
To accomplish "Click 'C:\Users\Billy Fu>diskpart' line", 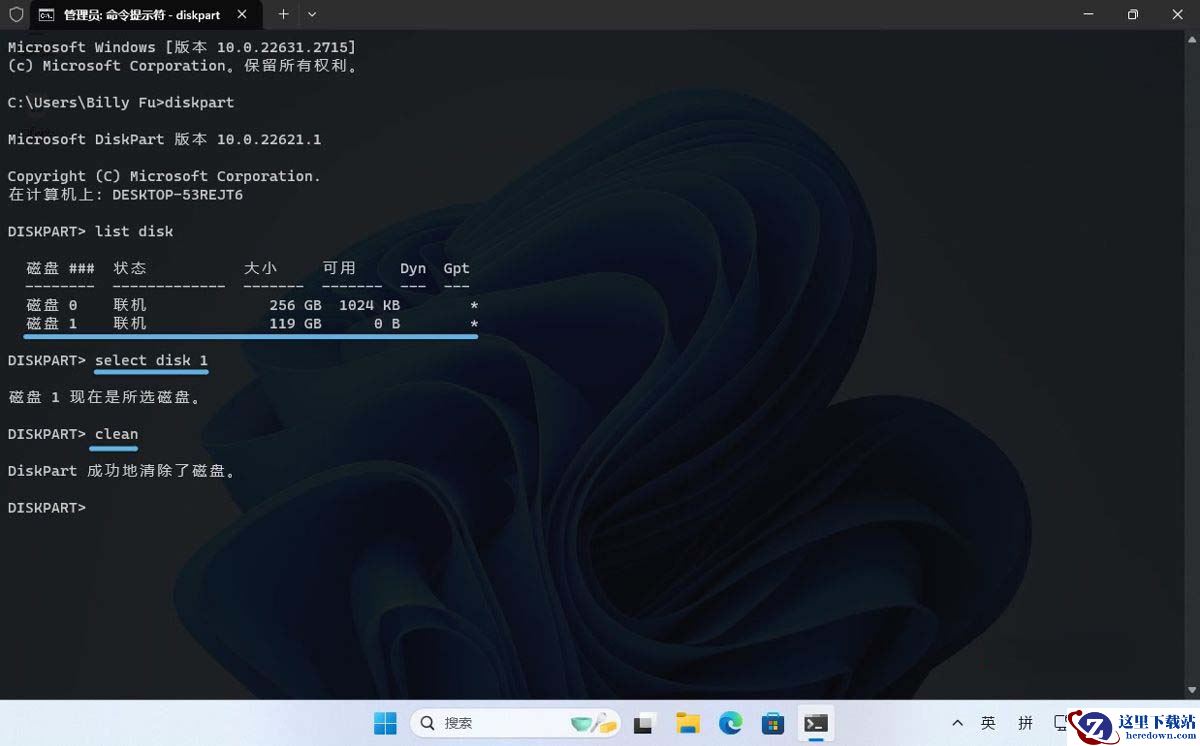I will pyautogui.click(x=121, y=103).
